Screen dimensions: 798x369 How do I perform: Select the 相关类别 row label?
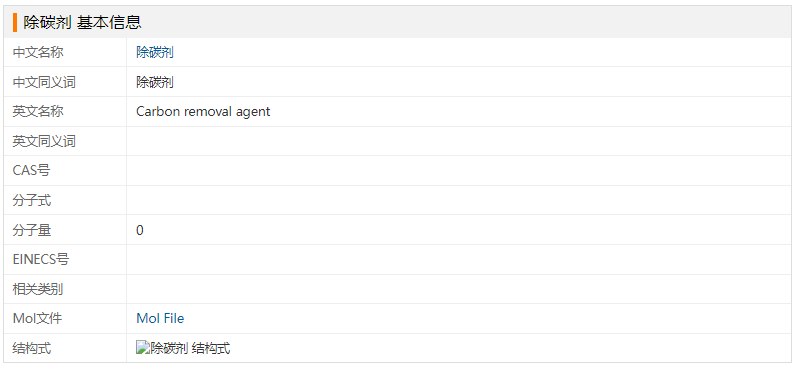[38, 290]
